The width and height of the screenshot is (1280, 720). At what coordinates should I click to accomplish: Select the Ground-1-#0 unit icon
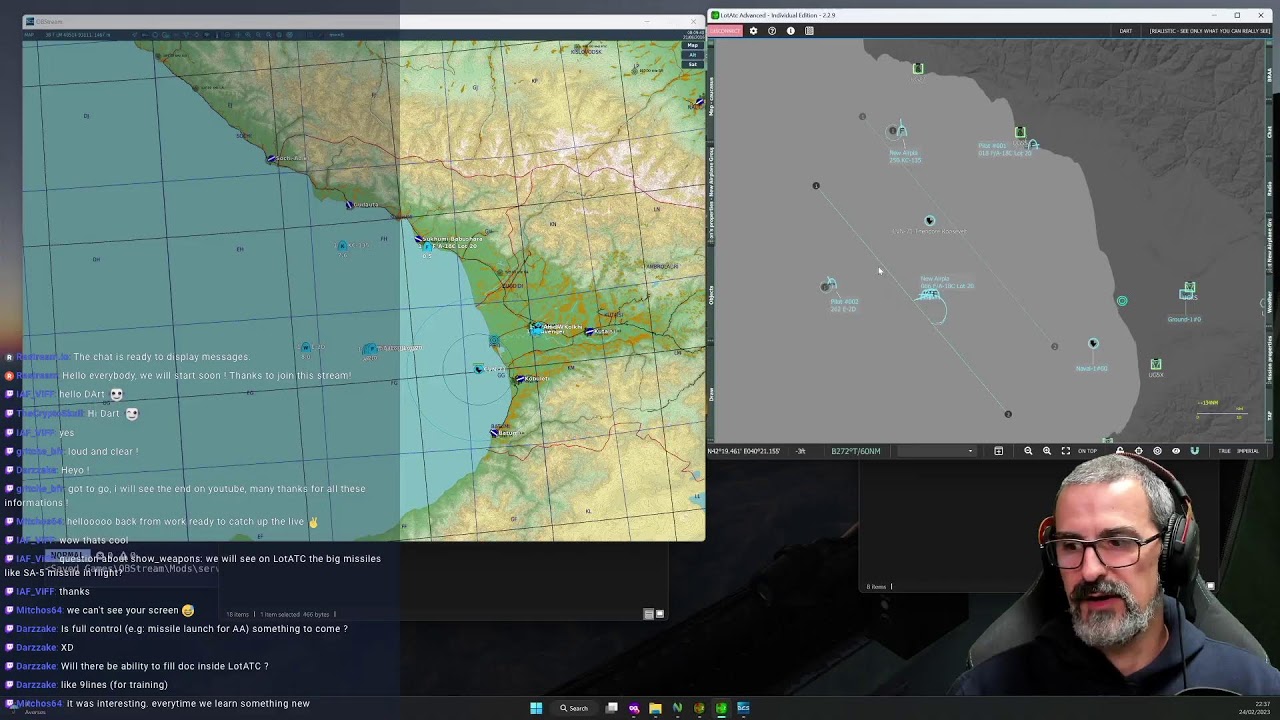(1188, 292)
